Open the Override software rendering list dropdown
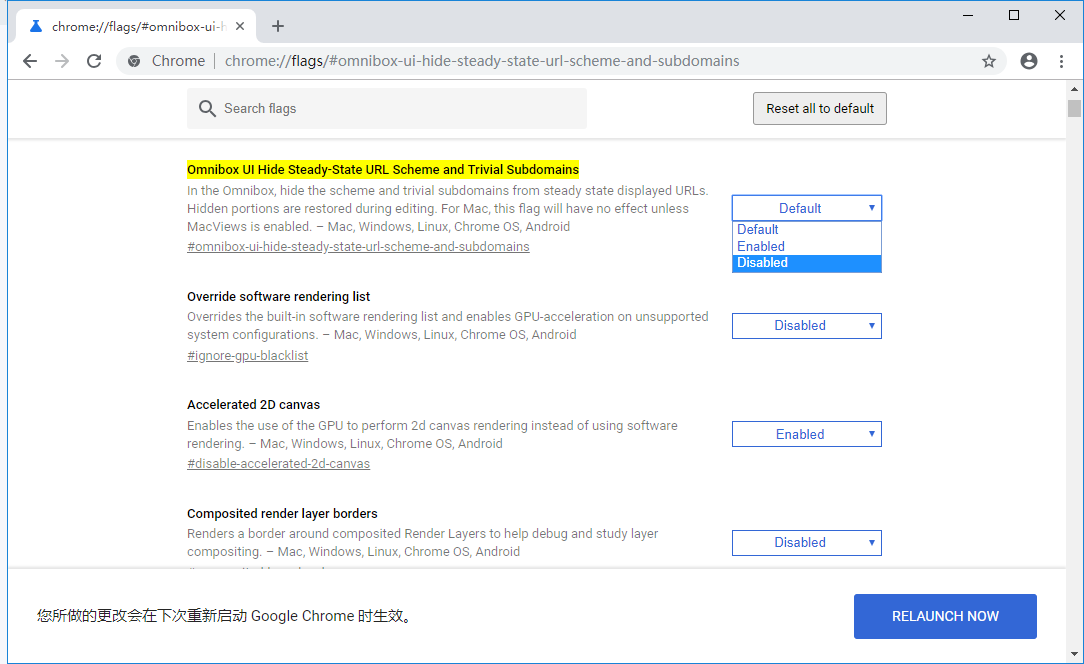The image size is (1084, 664). click(807, 326)
